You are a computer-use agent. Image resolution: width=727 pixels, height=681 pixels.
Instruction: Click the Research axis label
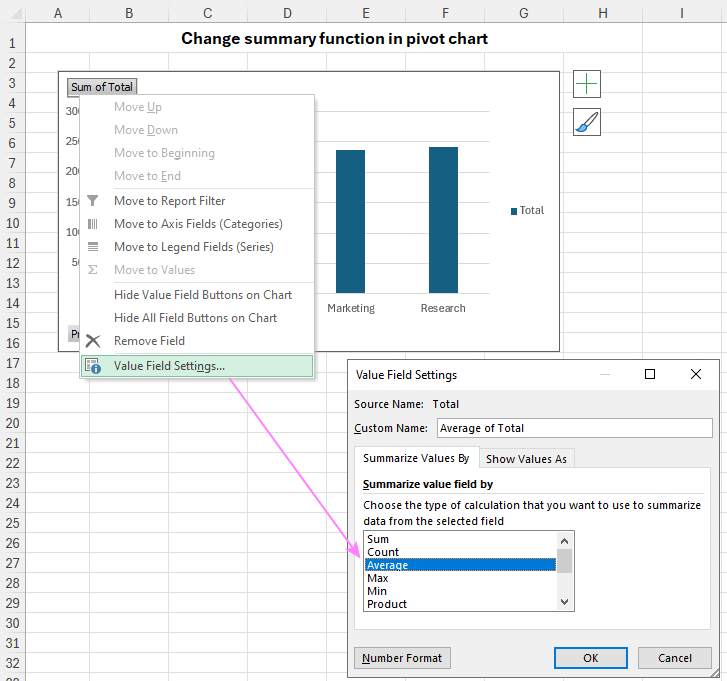click(x=443, y=308)
